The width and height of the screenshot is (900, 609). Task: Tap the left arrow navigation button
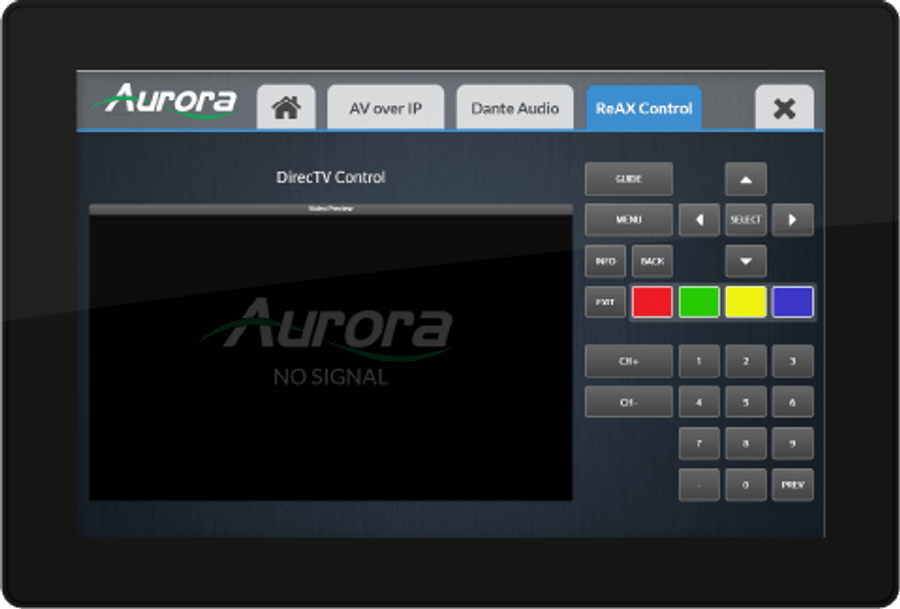[699, 220]
